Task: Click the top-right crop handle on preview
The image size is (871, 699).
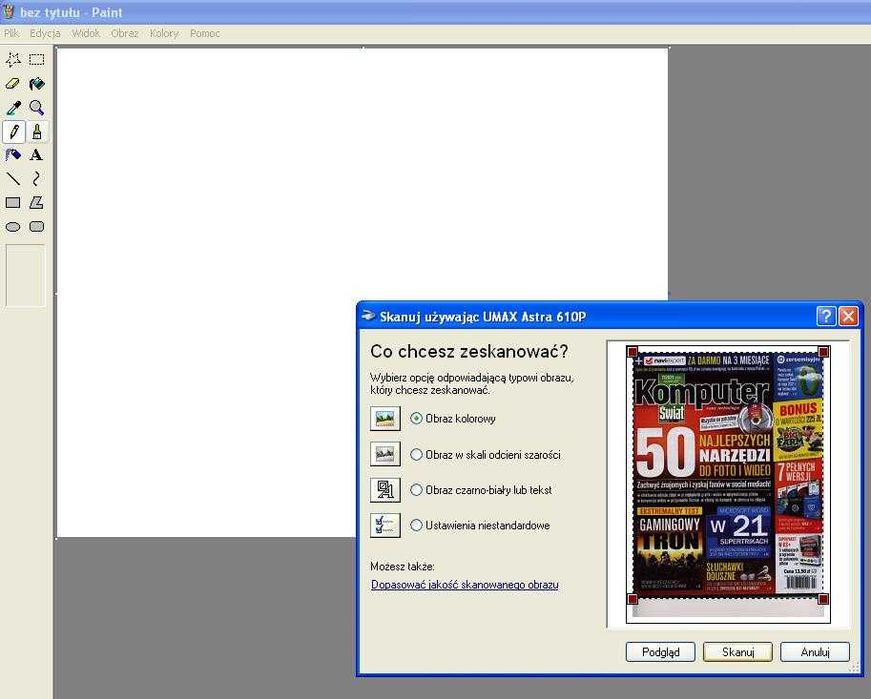Action: 824,351
